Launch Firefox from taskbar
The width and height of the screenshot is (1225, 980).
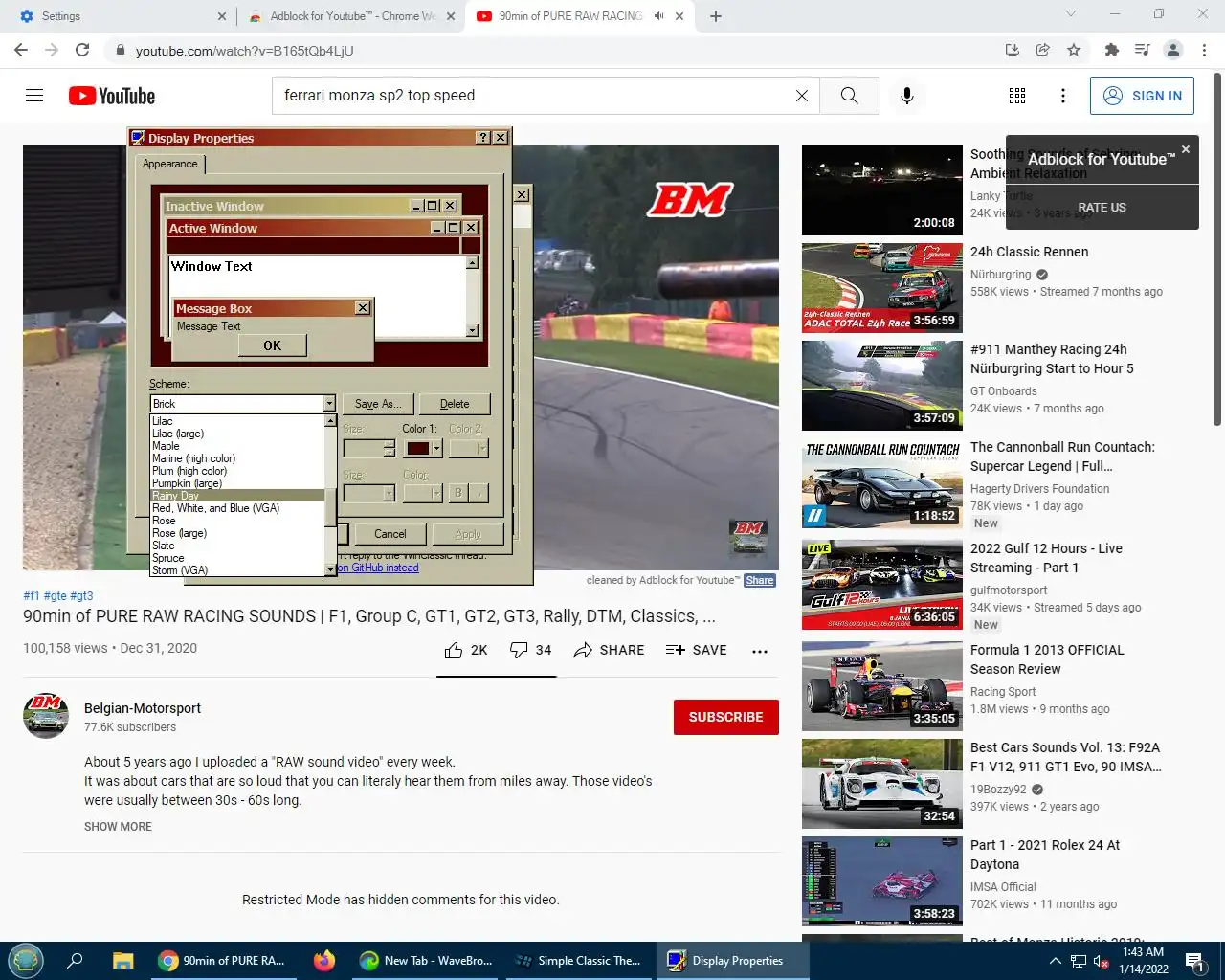[x=324, y=961]
